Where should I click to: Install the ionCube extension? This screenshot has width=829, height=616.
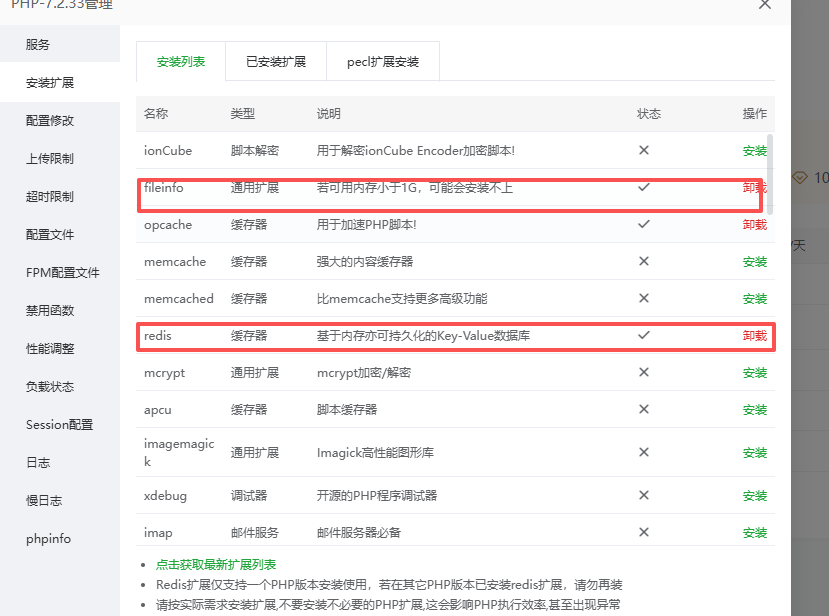coord(754,151)
